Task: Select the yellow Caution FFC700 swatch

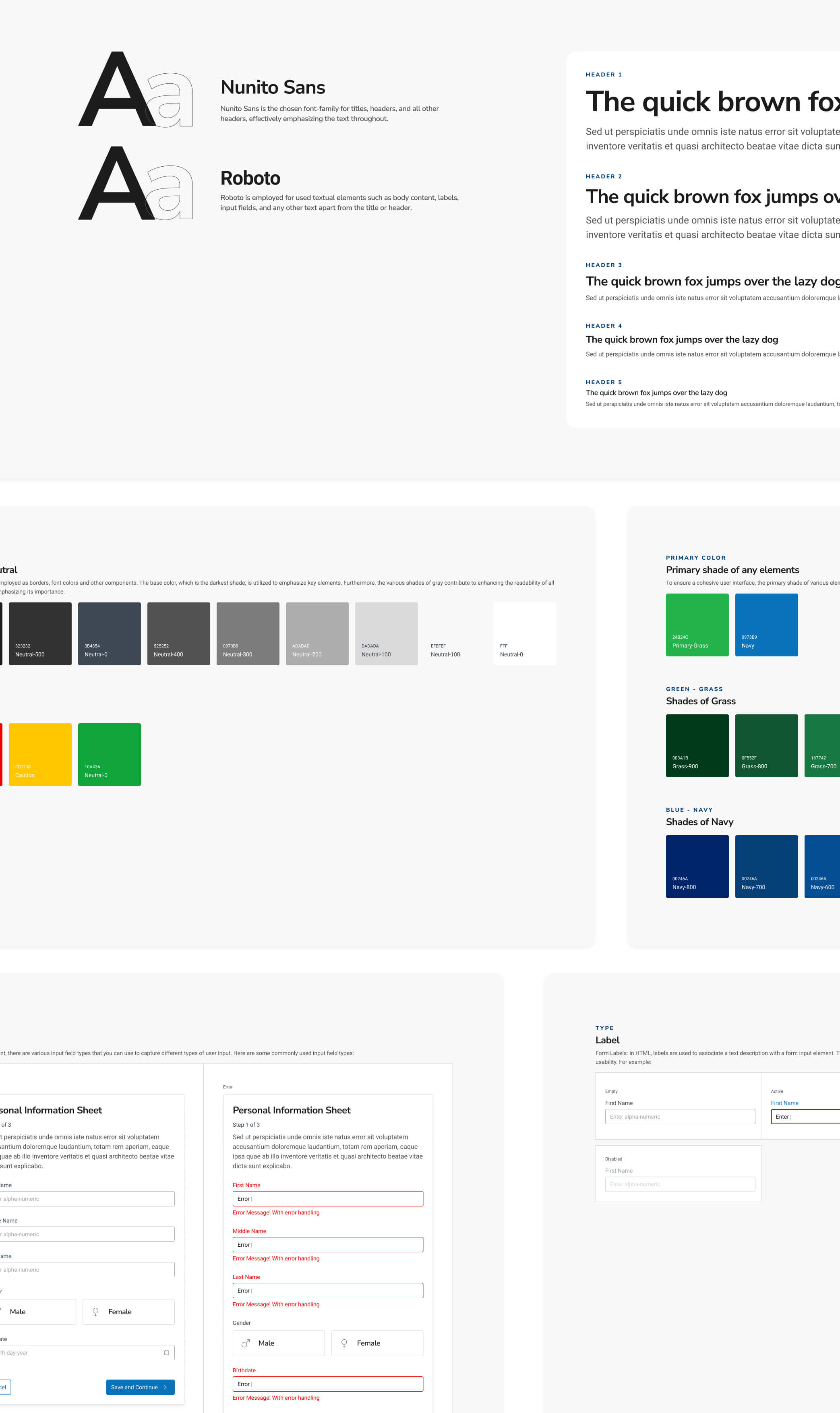Action: pos(40,754)
